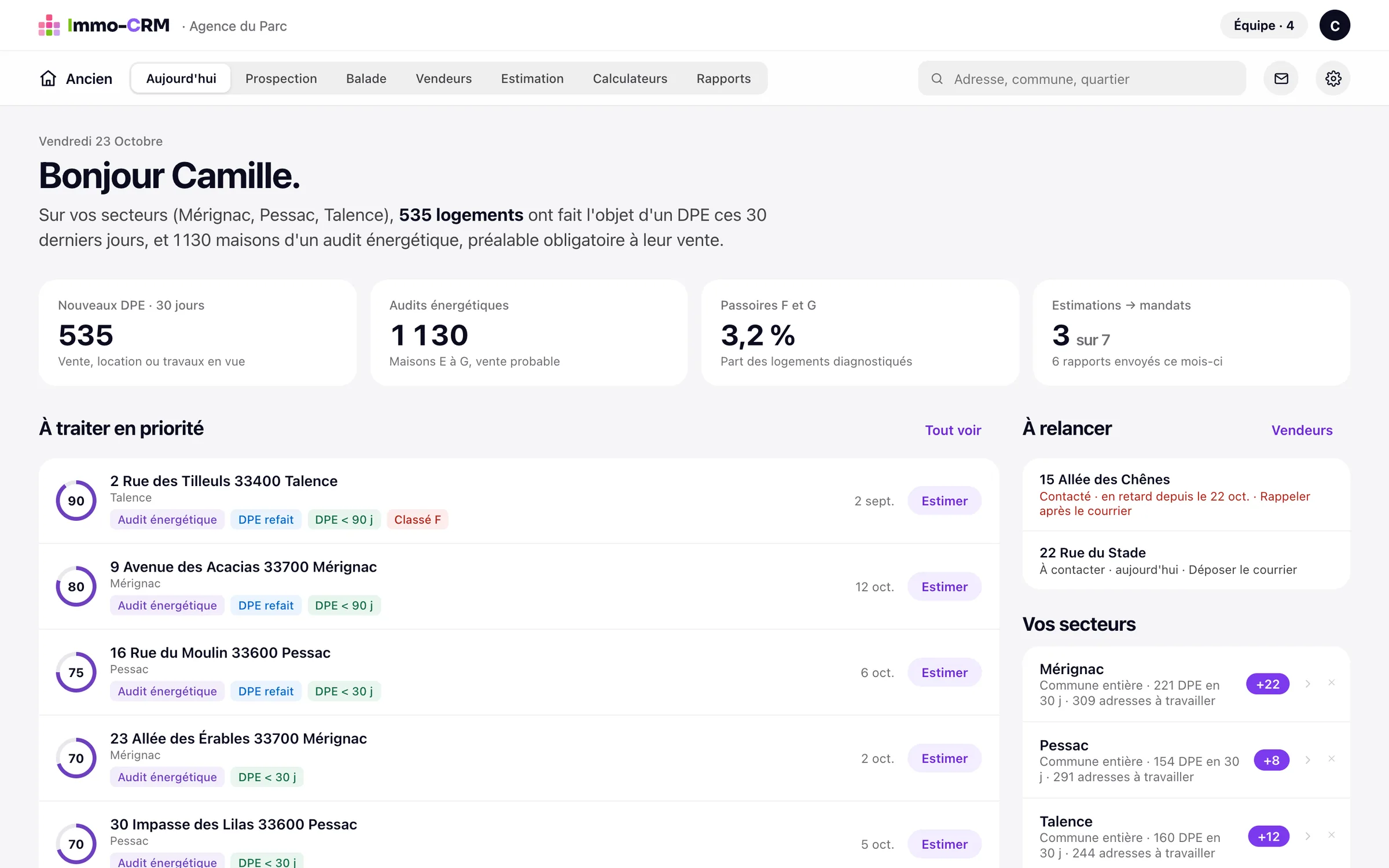1389x868 pixels.
Task: Expand the Mérignac sector chevron
Action: 1308,684
